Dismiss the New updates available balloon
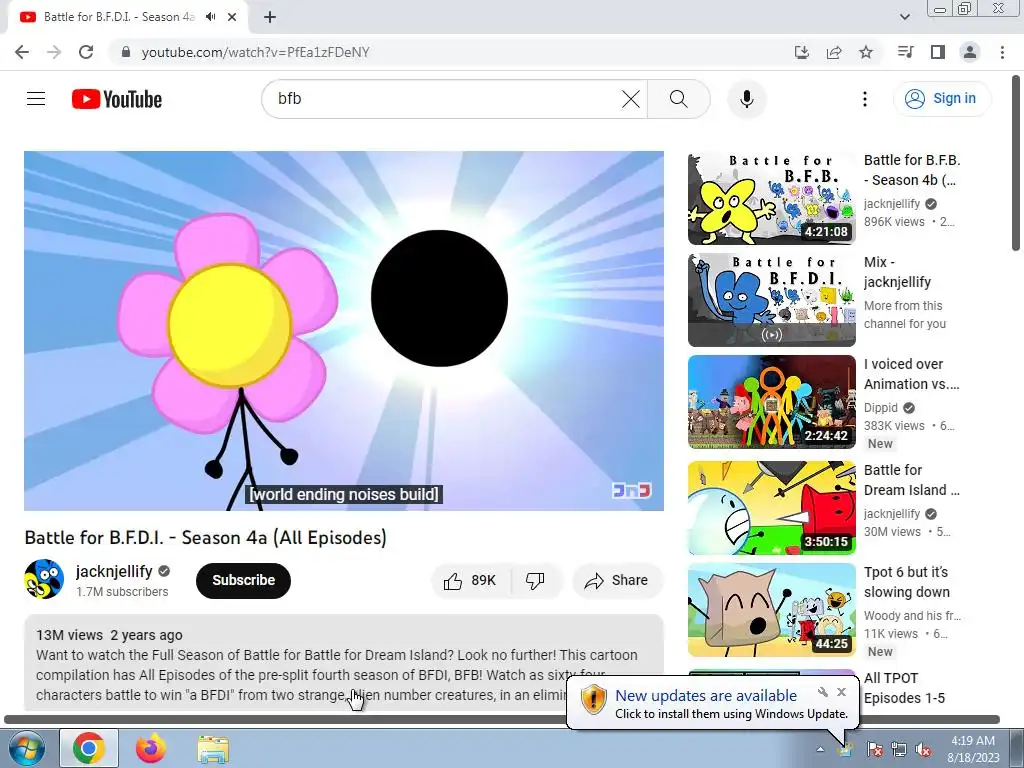Screen dimensions: 1024x768 [842, 692]
